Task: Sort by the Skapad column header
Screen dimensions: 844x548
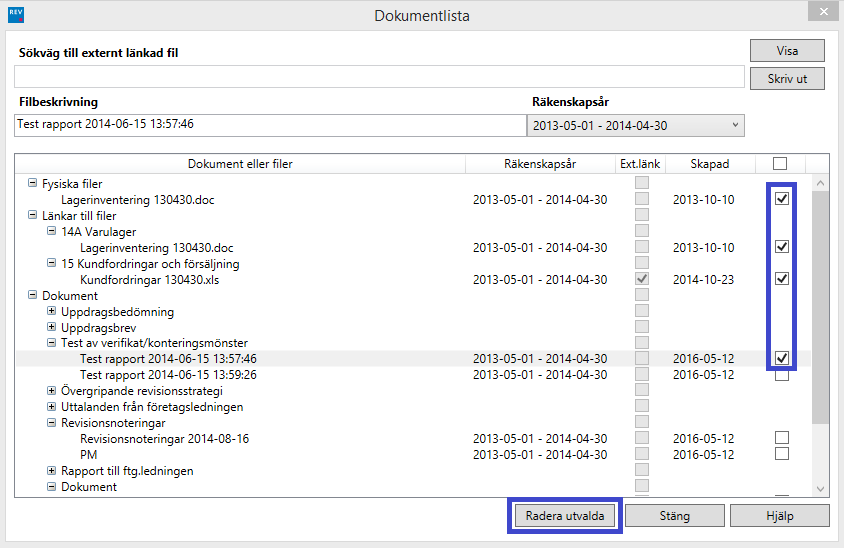Action: (x=710, y=164)
